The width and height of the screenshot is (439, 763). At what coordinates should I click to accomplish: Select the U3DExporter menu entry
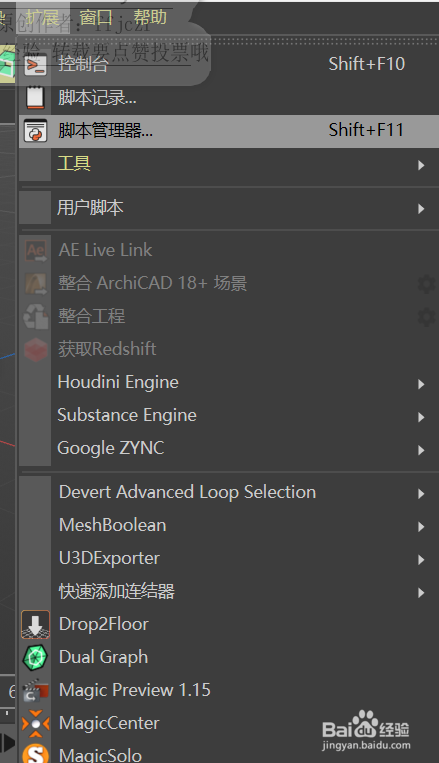(229, 558)
